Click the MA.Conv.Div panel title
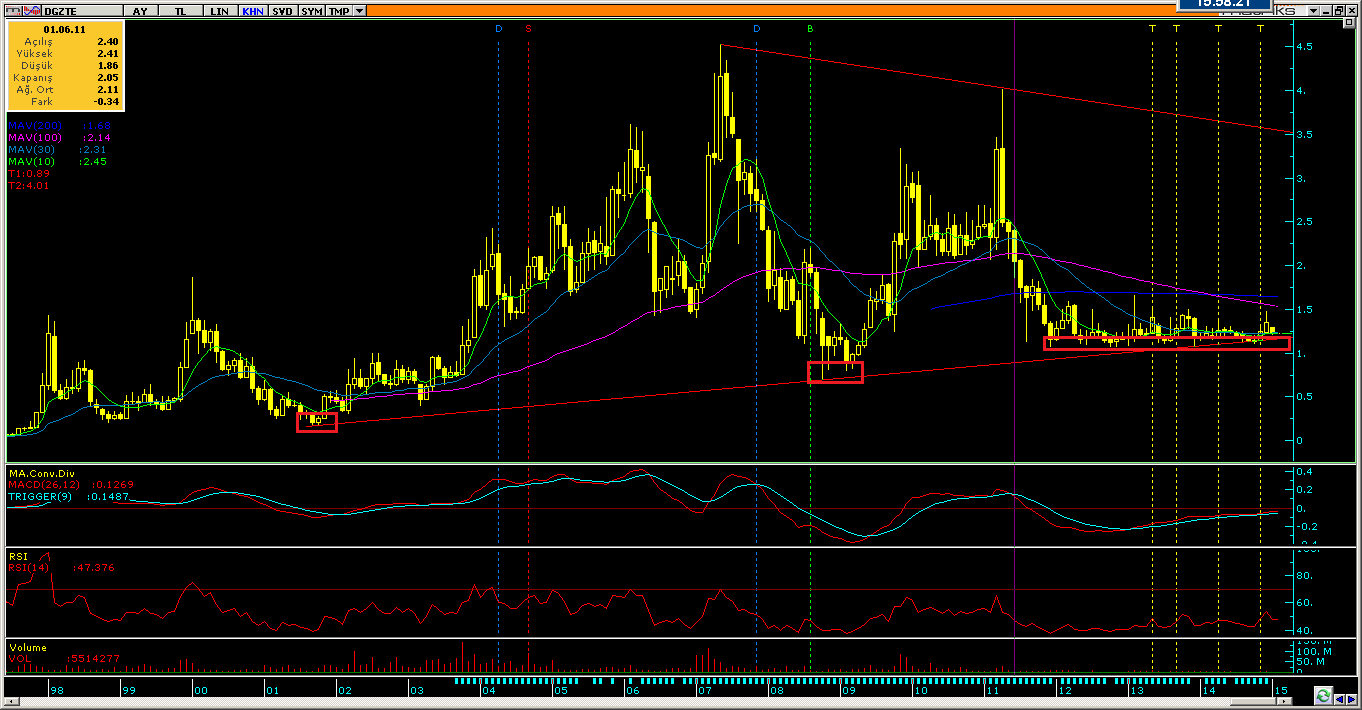 [42, 473]
